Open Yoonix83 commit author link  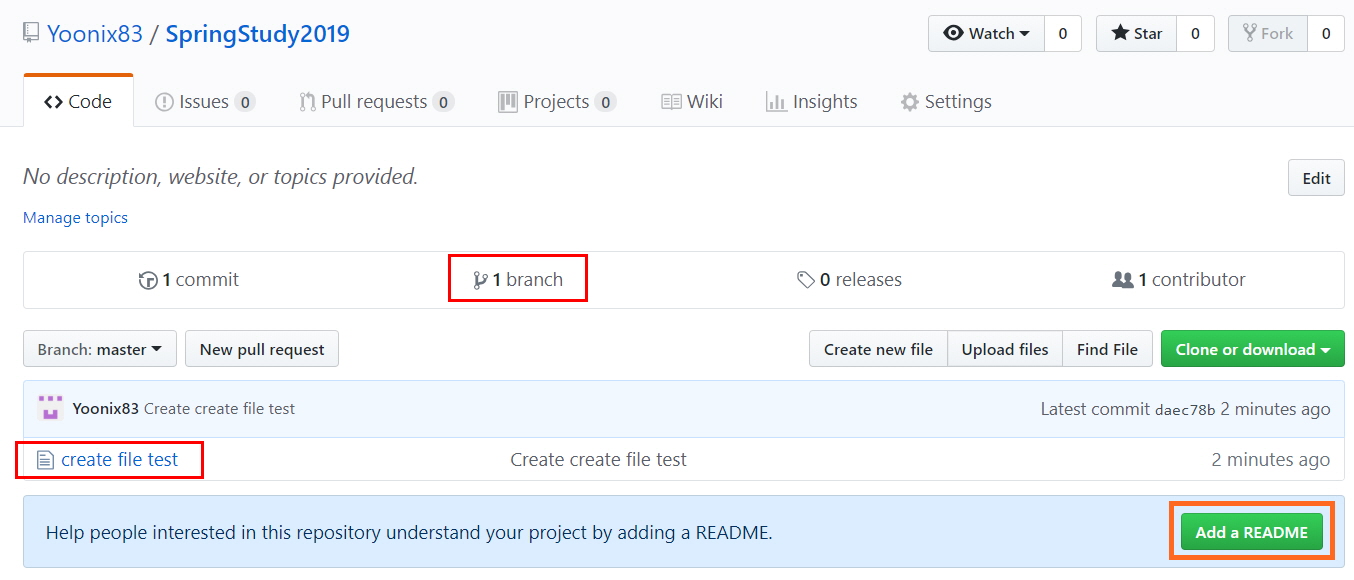pos(106,408)
